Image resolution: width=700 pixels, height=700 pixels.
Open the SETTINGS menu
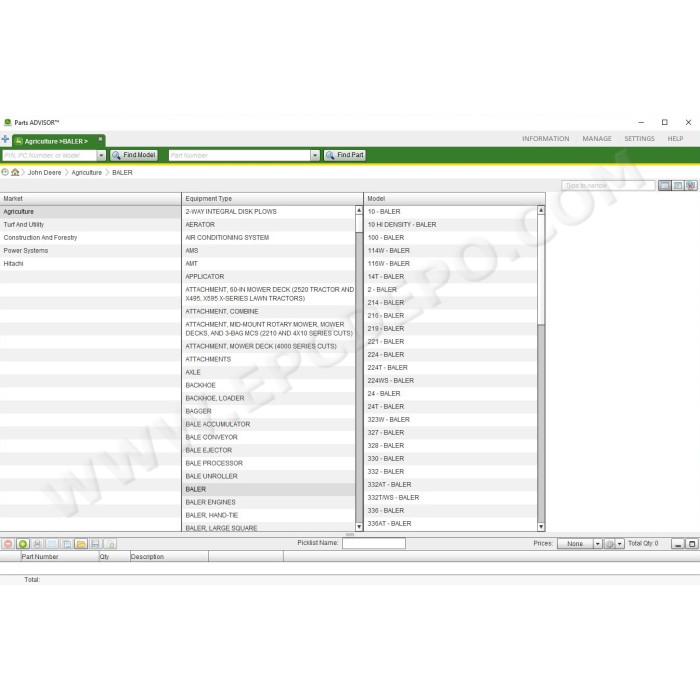click(x=639, y=139)
